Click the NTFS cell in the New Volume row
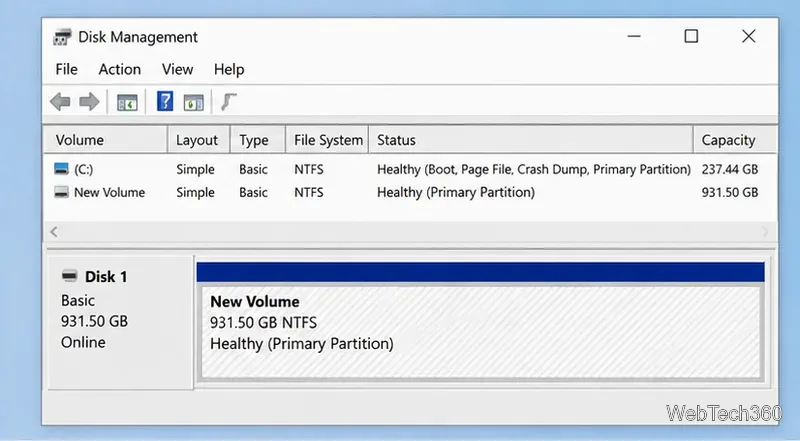The height and width of the screenshot is (441, 800). click(x=309, y=192)
